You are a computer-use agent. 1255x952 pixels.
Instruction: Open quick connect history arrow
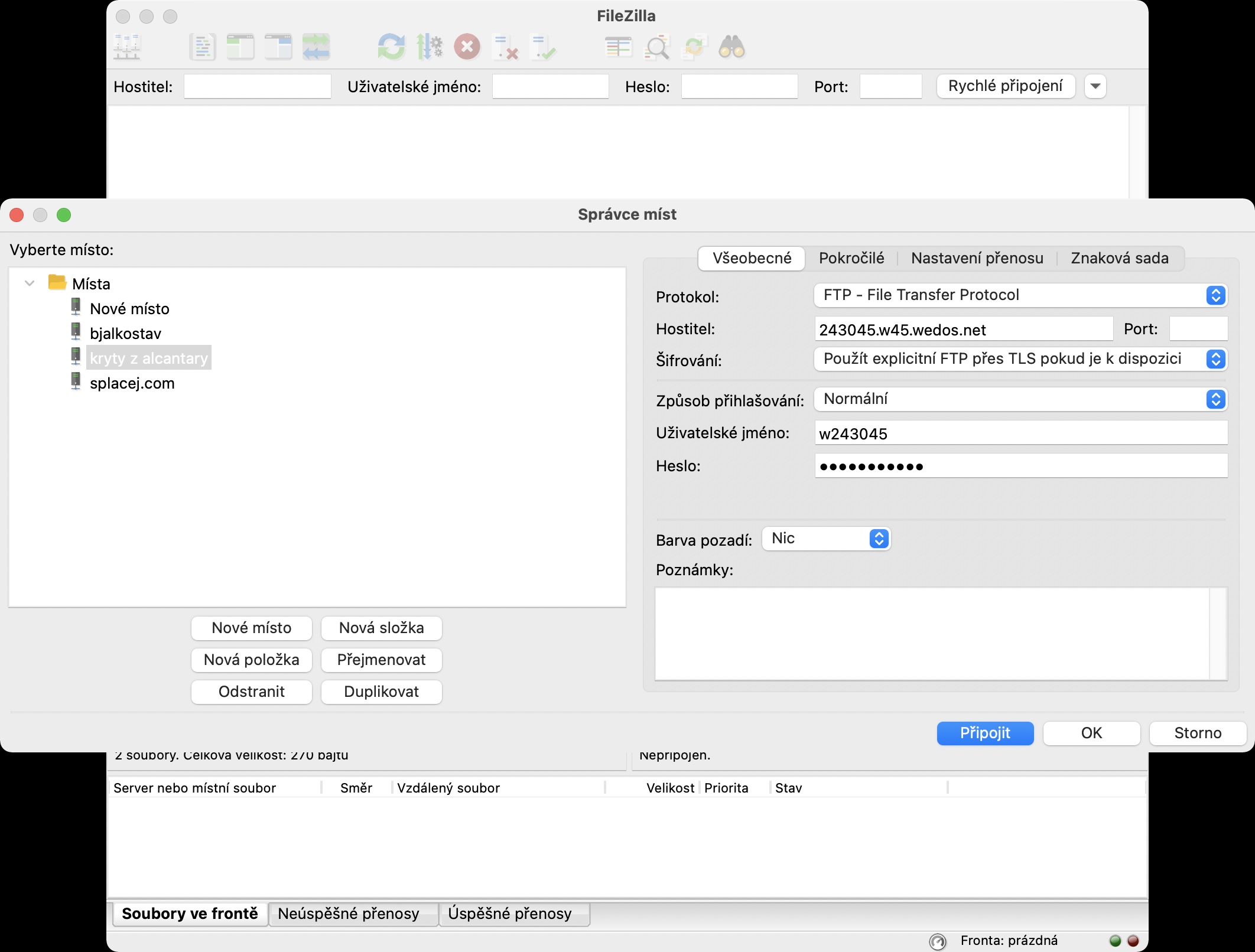[x=1095, y=86]
